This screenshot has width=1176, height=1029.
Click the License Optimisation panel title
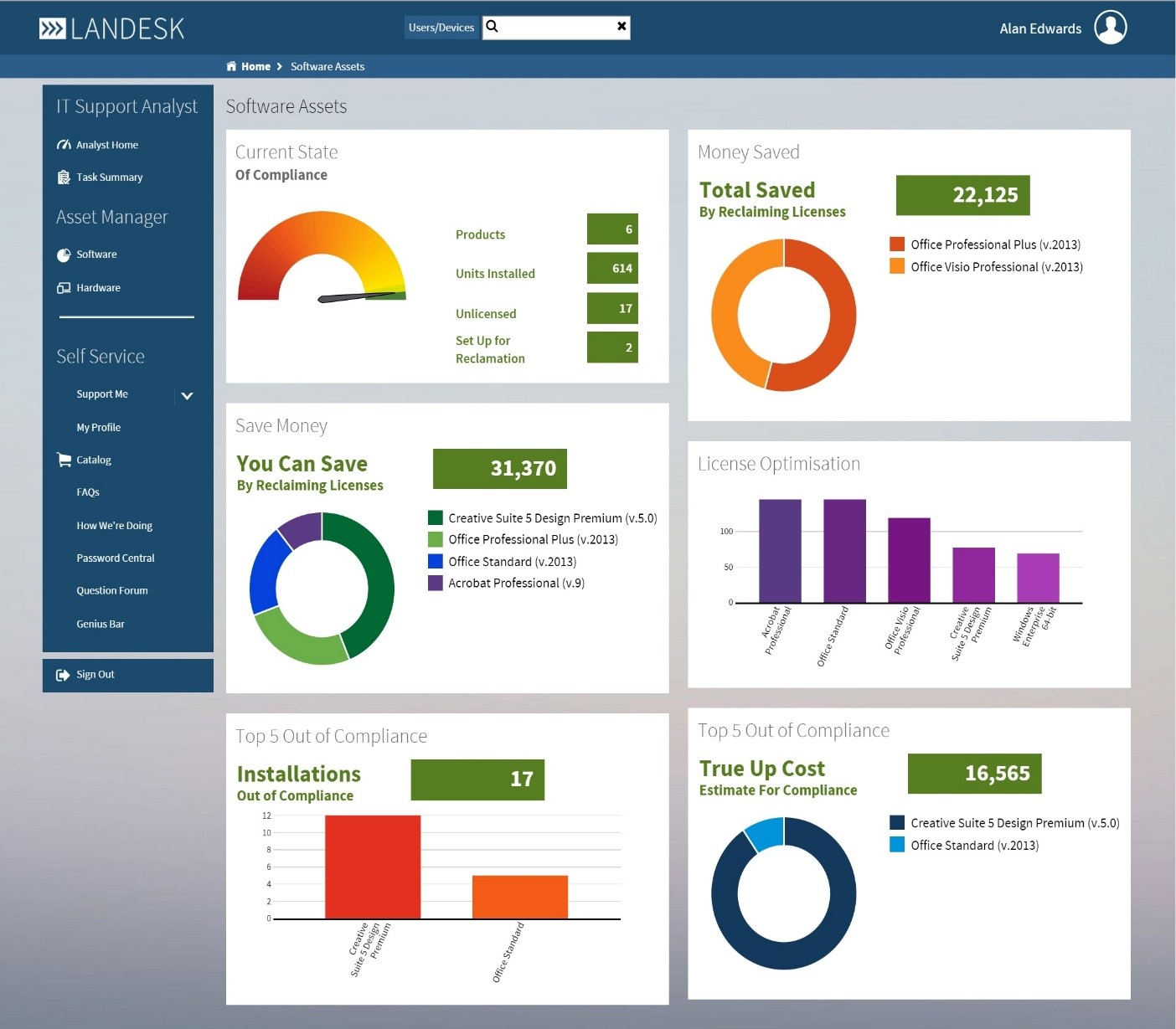point(779,464)
